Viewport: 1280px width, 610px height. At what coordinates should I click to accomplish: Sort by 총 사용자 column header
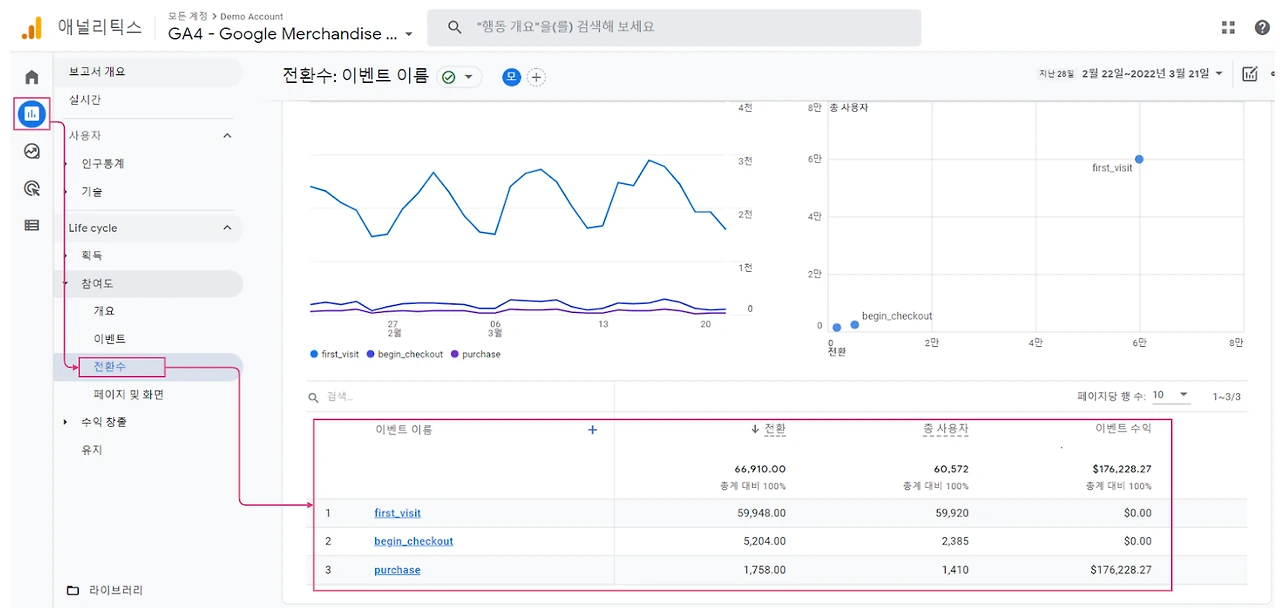point(946,429)
